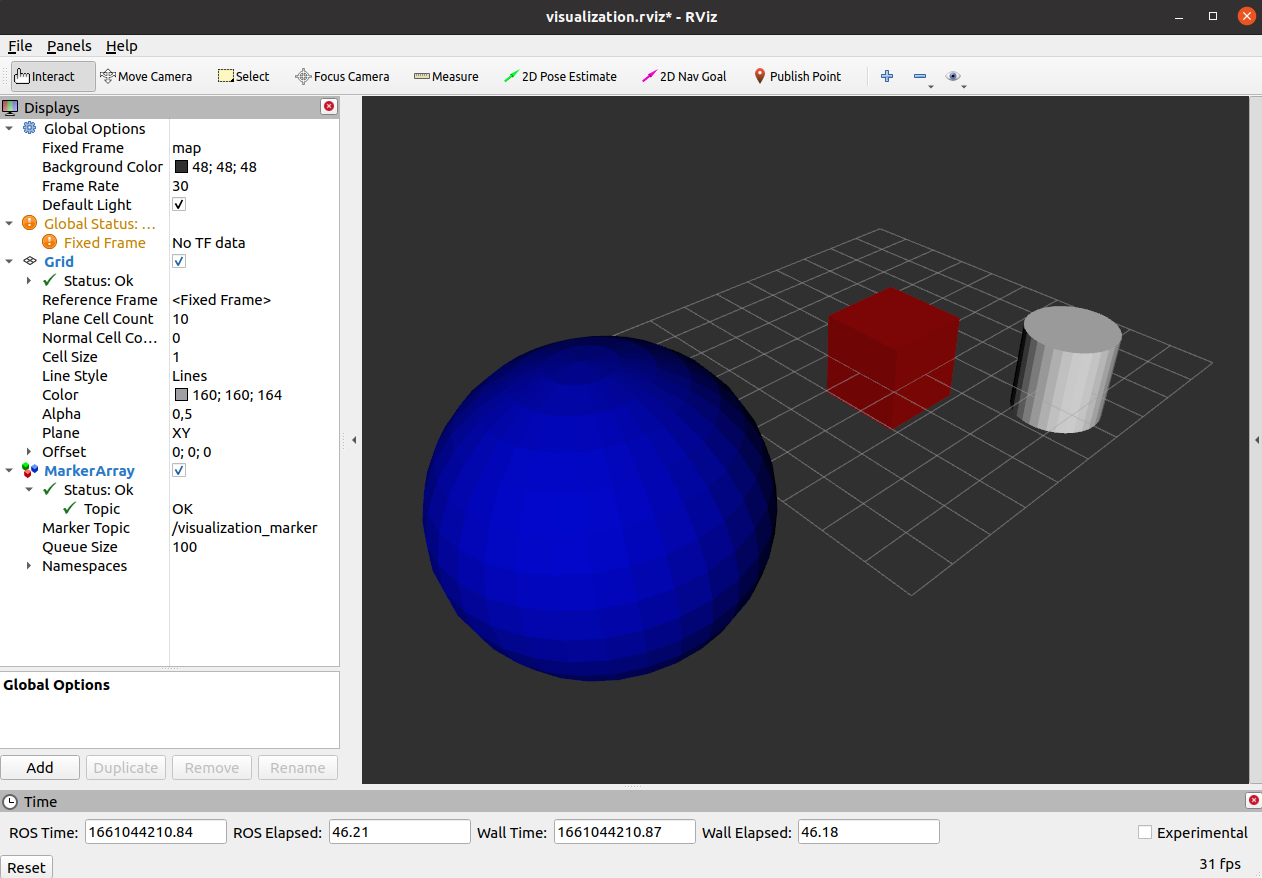The image size is (1262, 878).
Task: Disable the Grid display checkbox
Action: coord(179,261)
